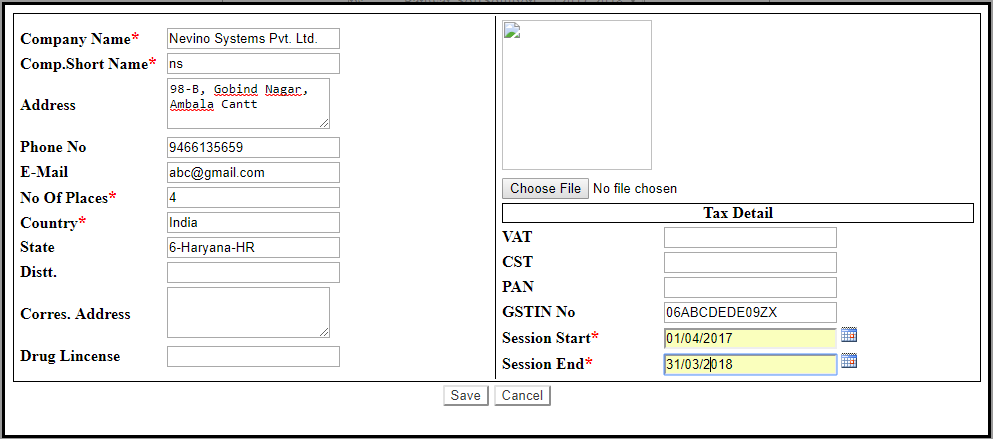Focus the No Of Places field

tap(253, 197)
